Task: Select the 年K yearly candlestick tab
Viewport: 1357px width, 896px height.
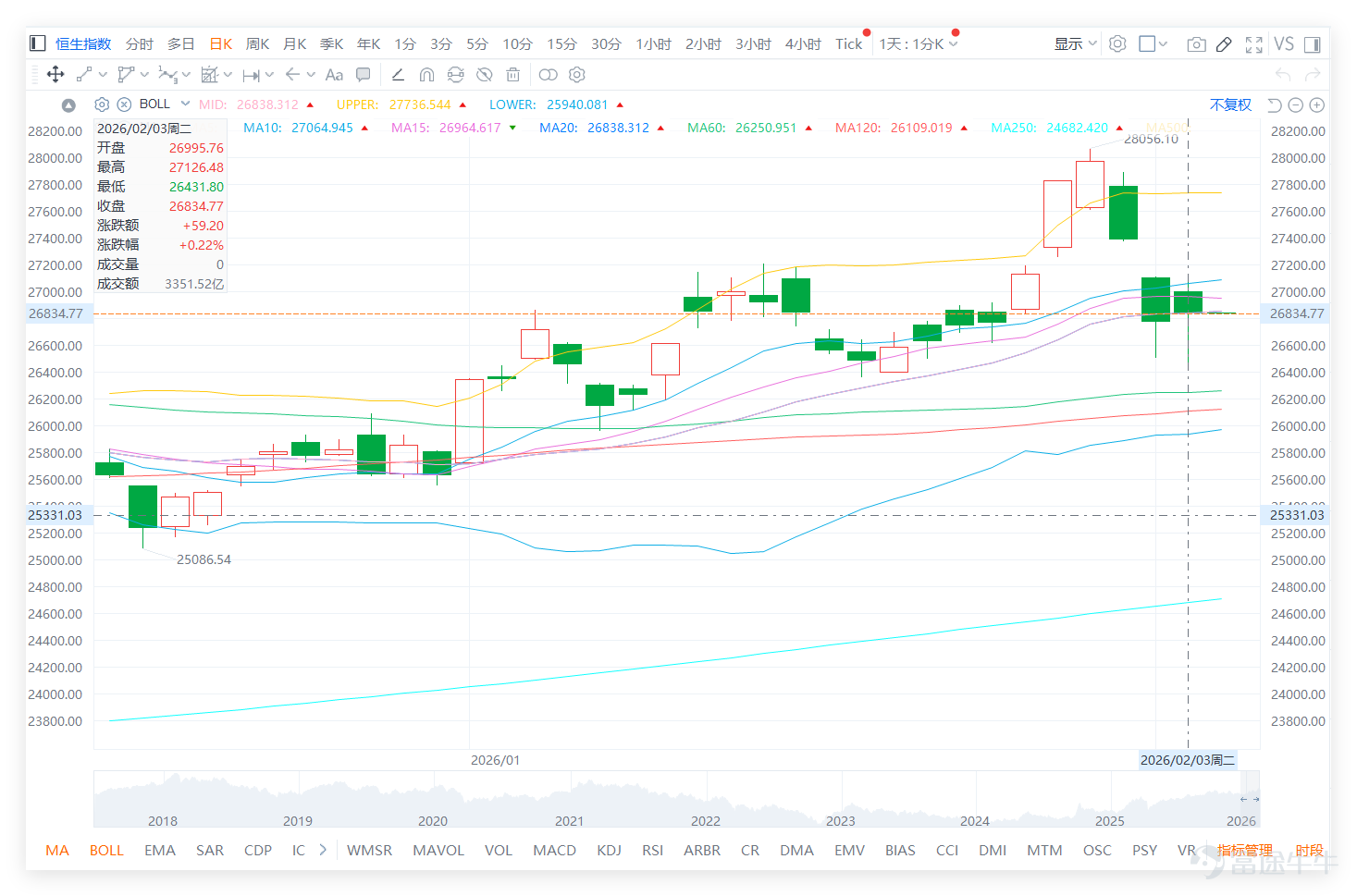Action: [x=369, y=43]
